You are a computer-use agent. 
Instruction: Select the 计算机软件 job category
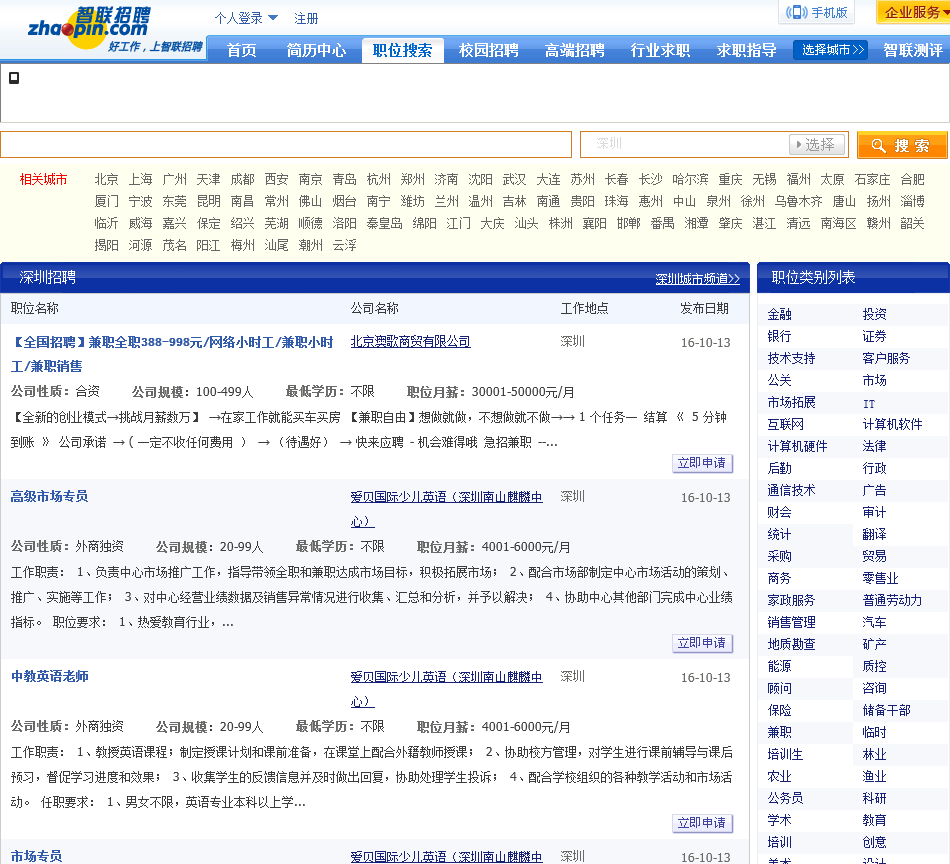(892, 424)
